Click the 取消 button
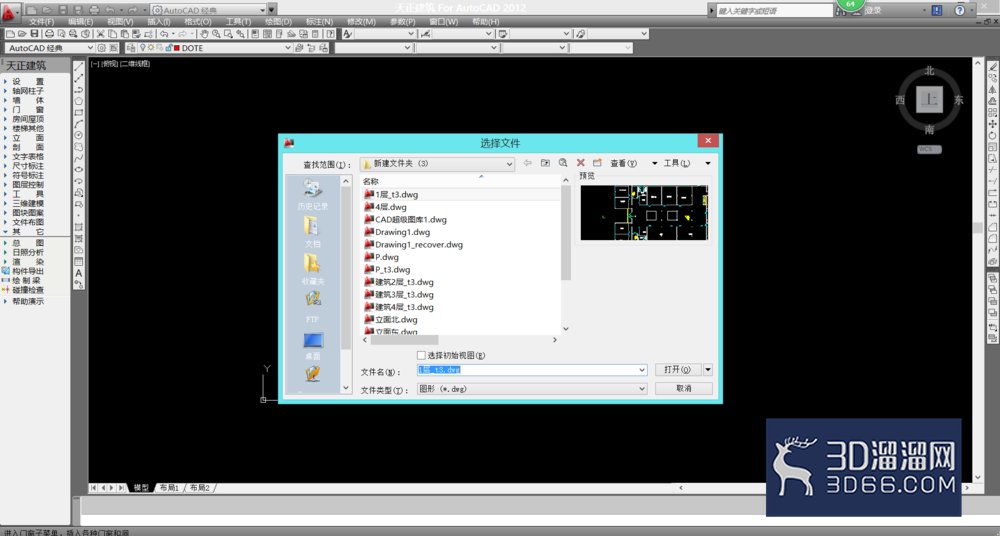This screenshot has height=536, width=1000. [684, 388]
